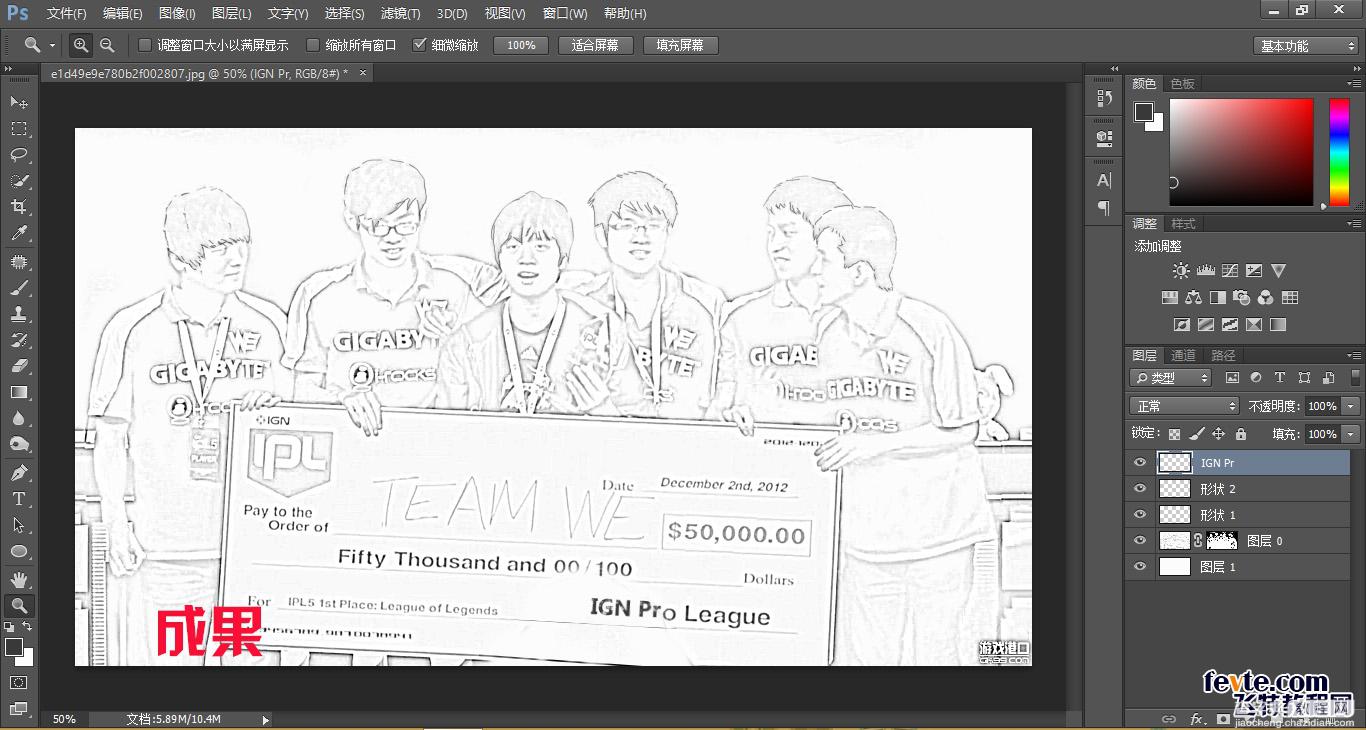
Task: Add a Photo Filter adjustment
Action: point(1241,298)
